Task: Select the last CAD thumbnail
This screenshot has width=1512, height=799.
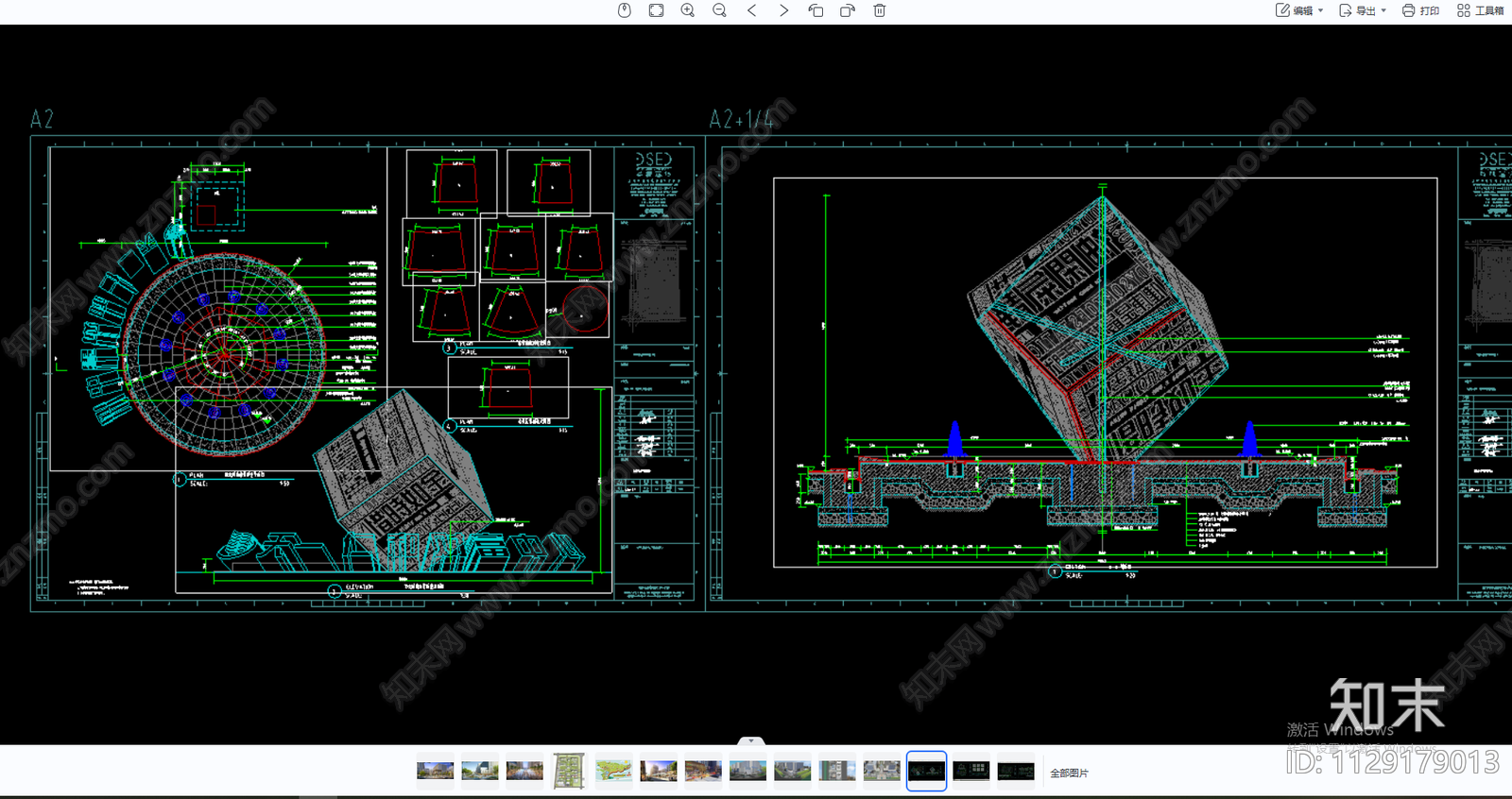Action: 1016,772
